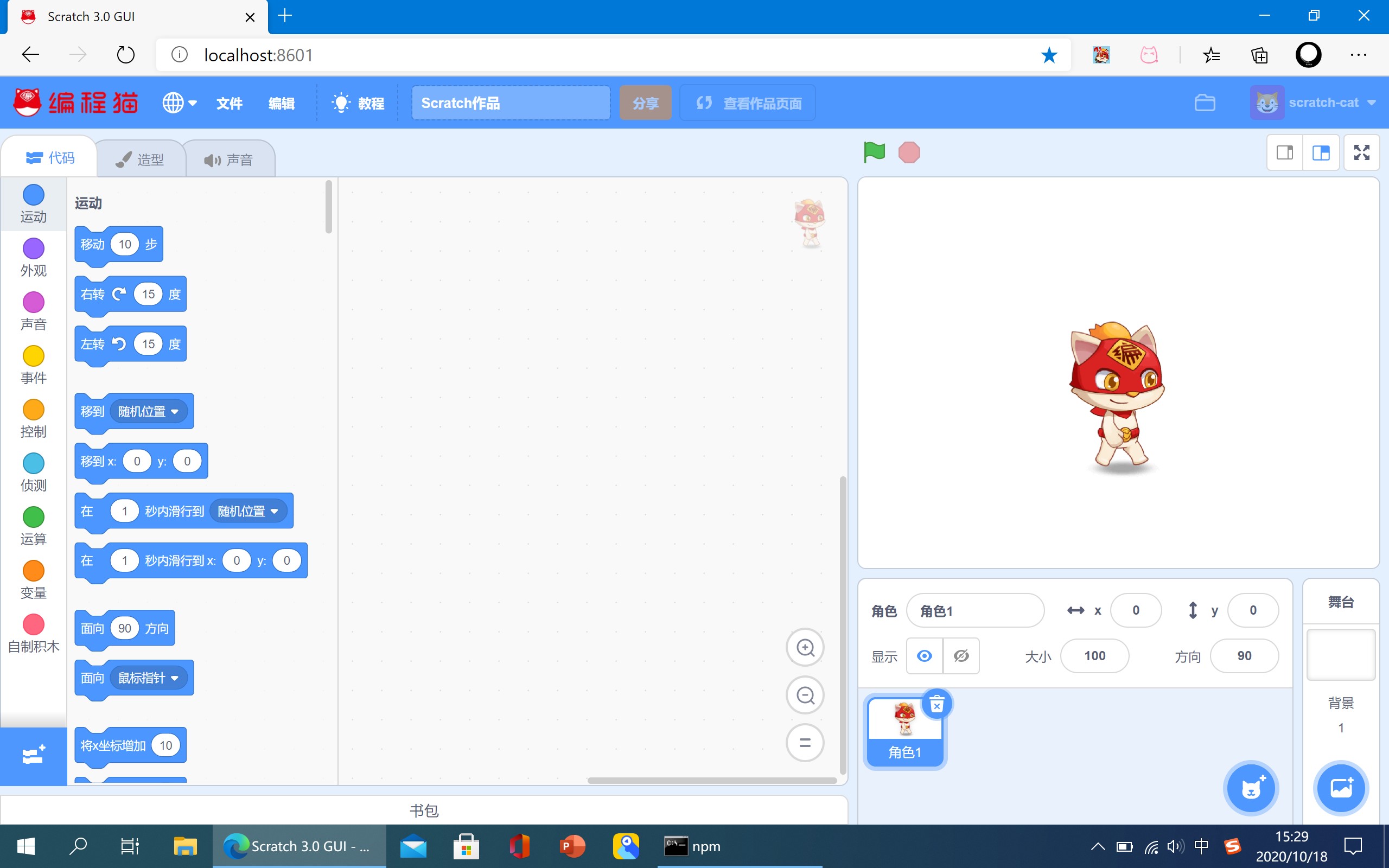The width and height of the screenshot is (1389, 868).
Task: Select the 自制积木 my blocks category
Action: (33, 634)
